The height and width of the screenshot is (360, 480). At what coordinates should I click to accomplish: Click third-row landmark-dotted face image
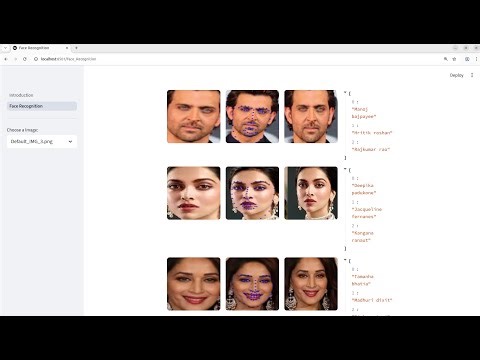(252, 284)
